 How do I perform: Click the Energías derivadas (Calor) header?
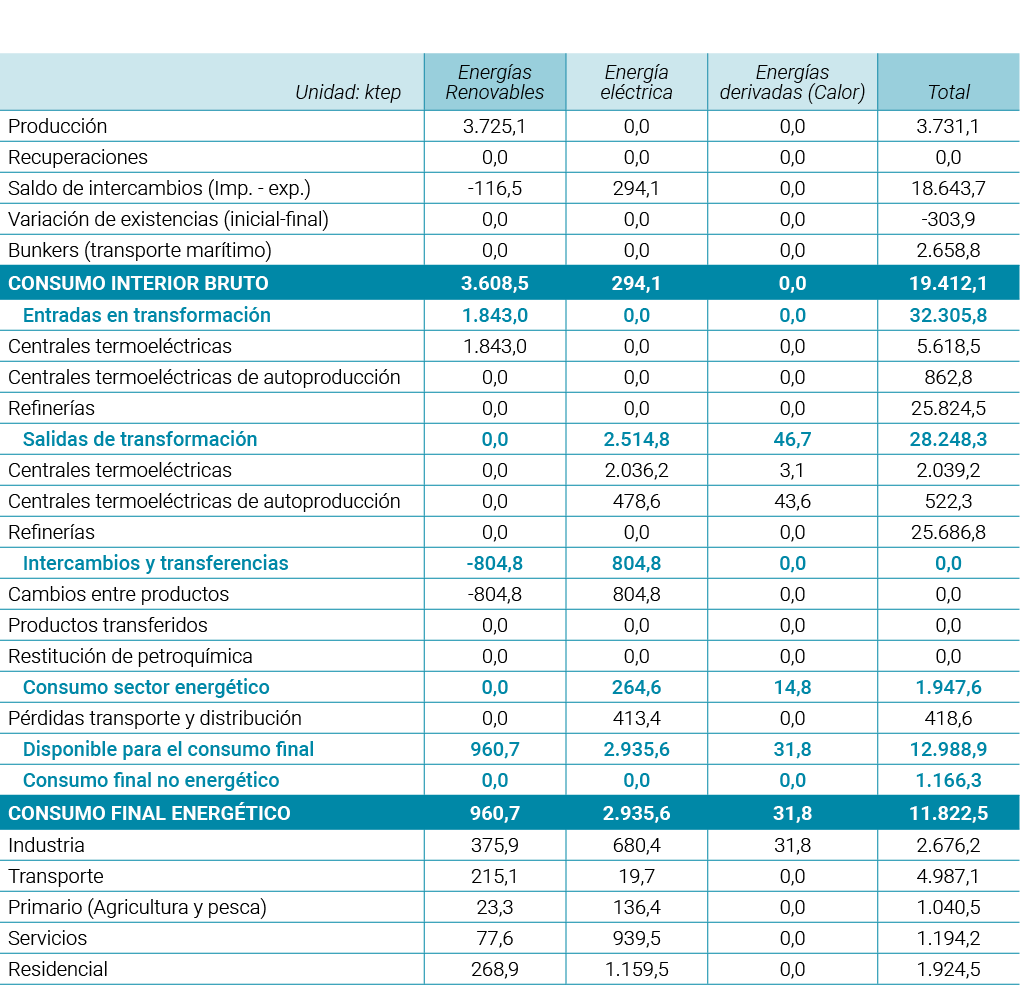click(x=792, y=82)
